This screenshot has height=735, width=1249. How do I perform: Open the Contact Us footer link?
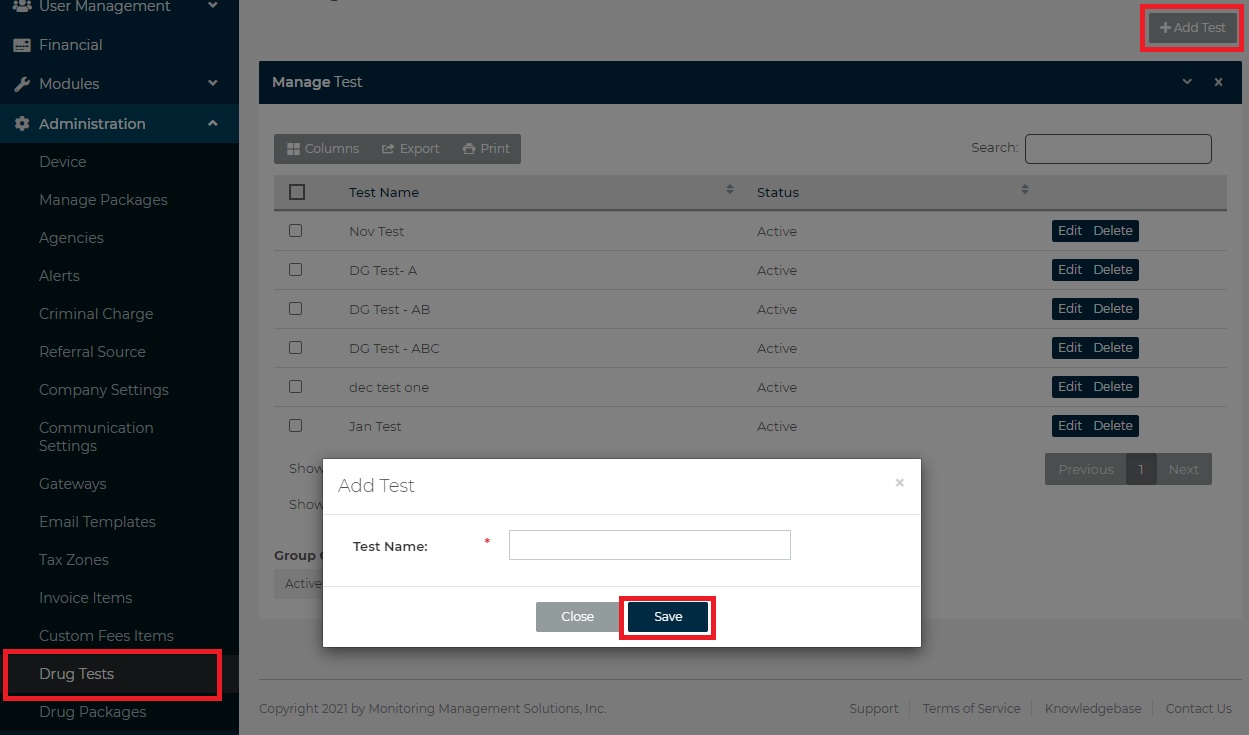click(x=1199, y=708)
